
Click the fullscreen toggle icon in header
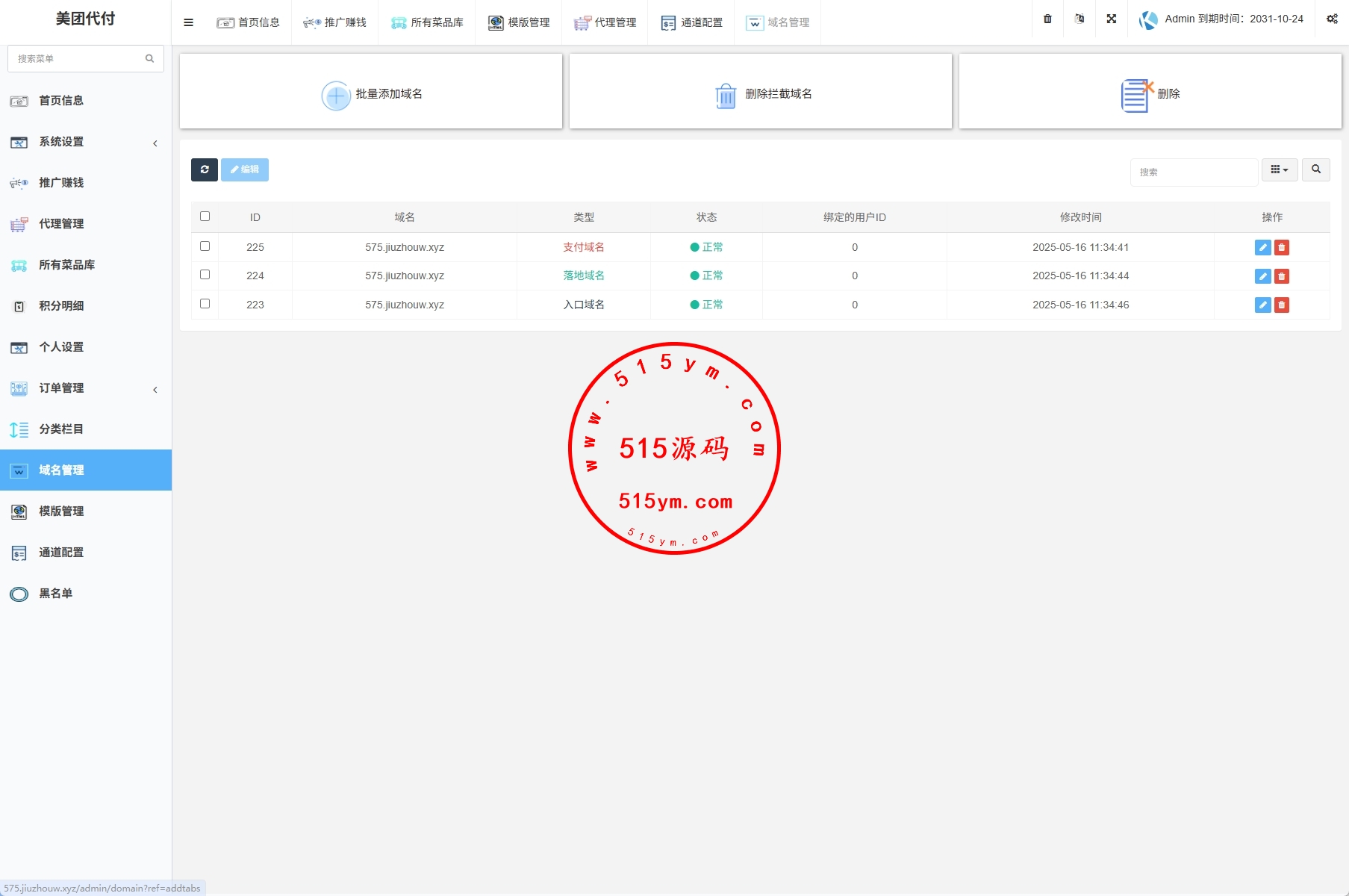[x=1111, y=19]
